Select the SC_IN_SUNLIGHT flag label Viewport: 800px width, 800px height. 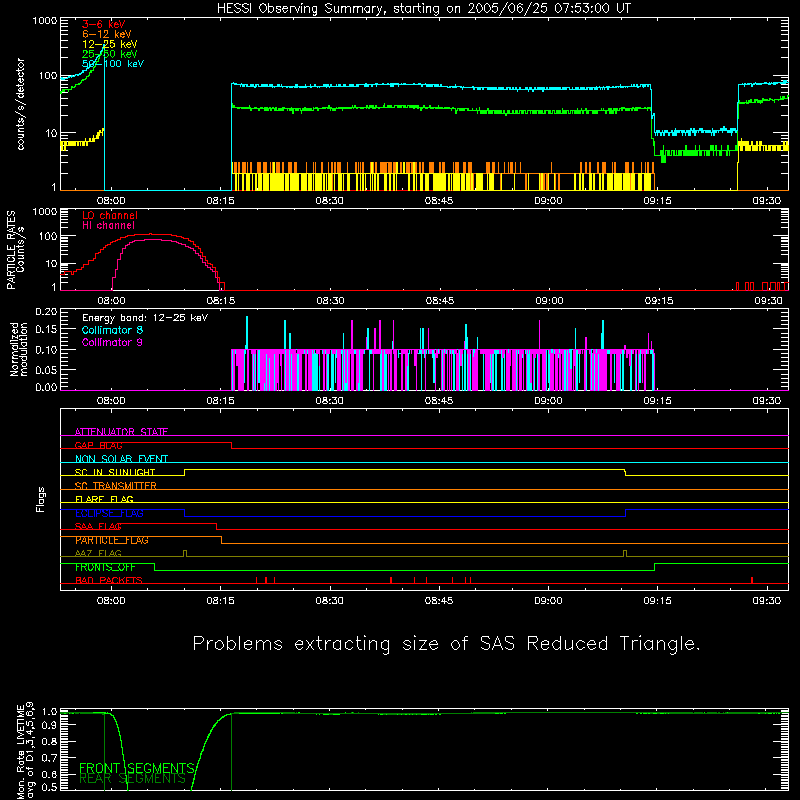pyautogui.click(x=115, y=472)
